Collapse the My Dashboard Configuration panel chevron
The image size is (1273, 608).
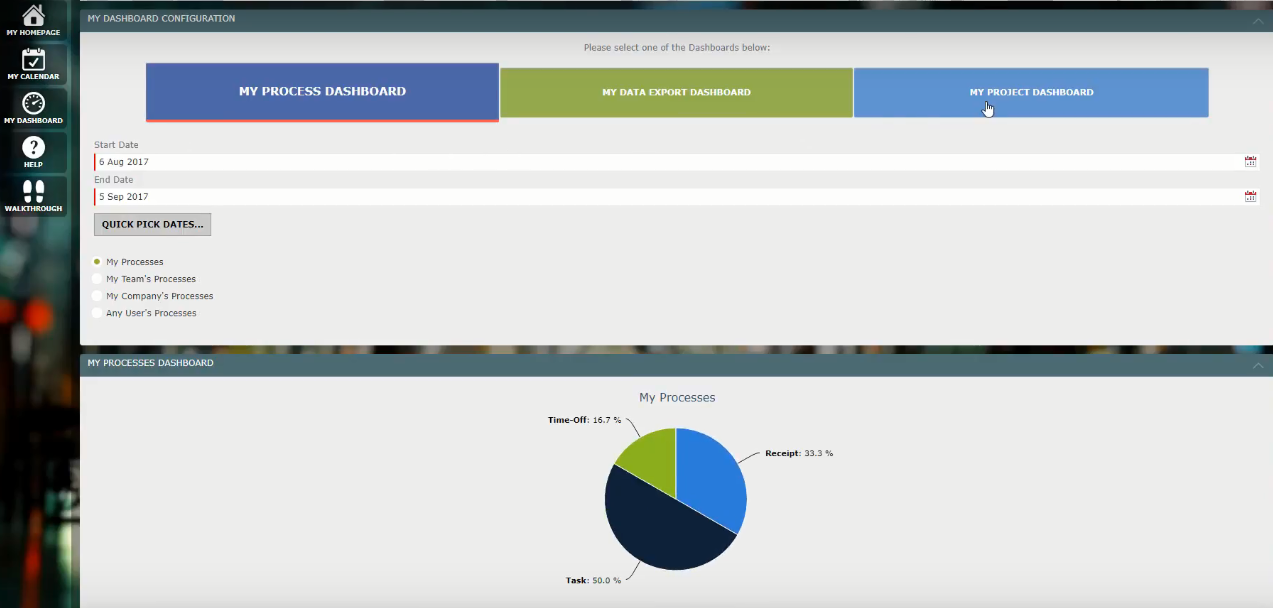tap(1258, 19)
